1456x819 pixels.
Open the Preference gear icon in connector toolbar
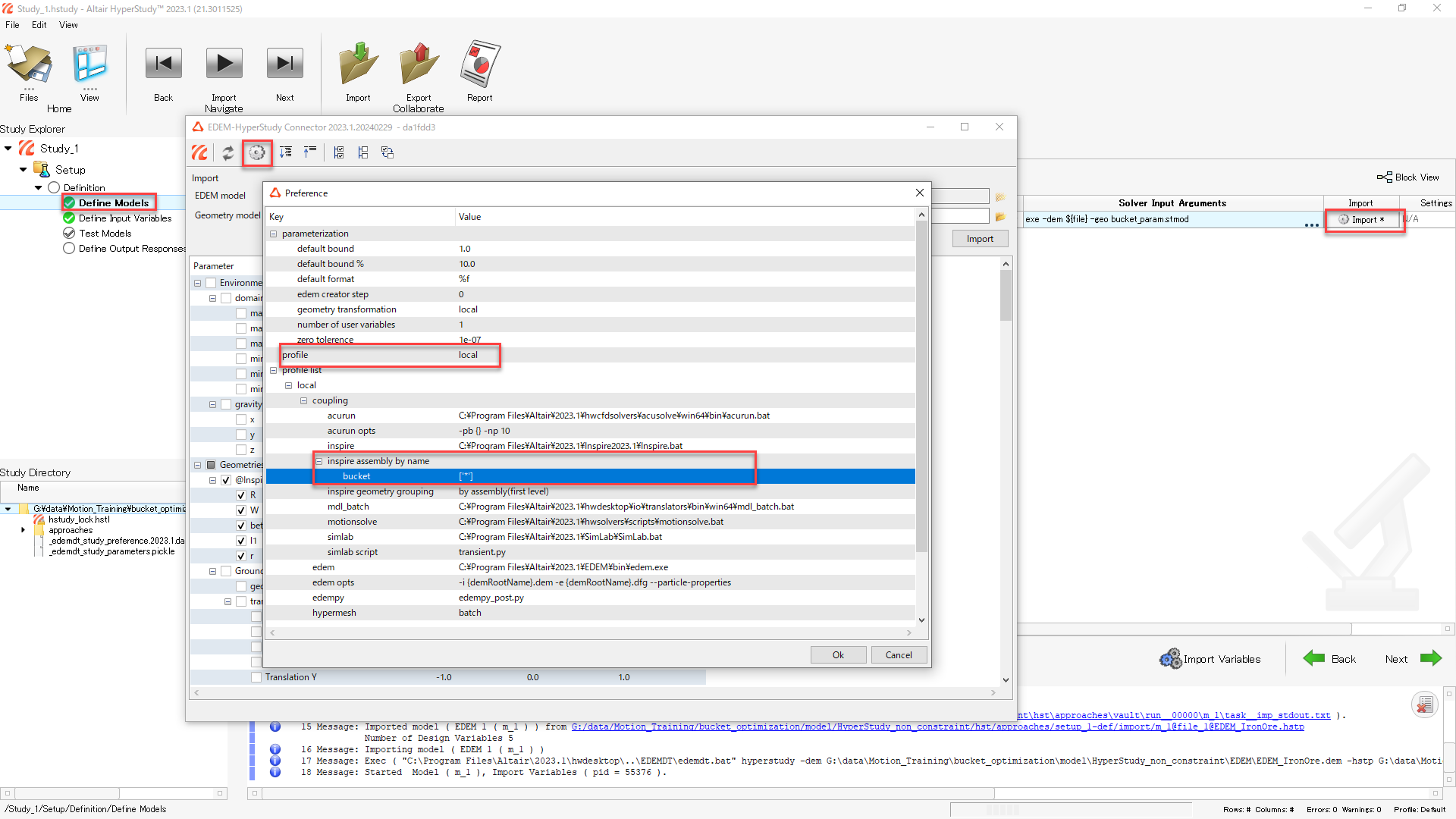pyautogui.click(x=257, y=152)
